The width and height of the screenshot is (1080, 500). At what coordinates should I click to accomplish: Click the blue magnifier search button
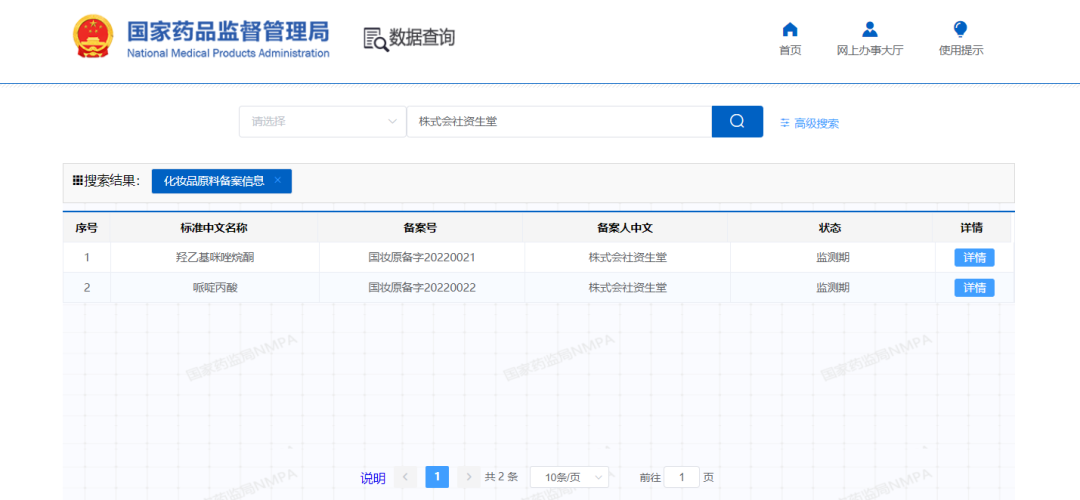point(737,122)
